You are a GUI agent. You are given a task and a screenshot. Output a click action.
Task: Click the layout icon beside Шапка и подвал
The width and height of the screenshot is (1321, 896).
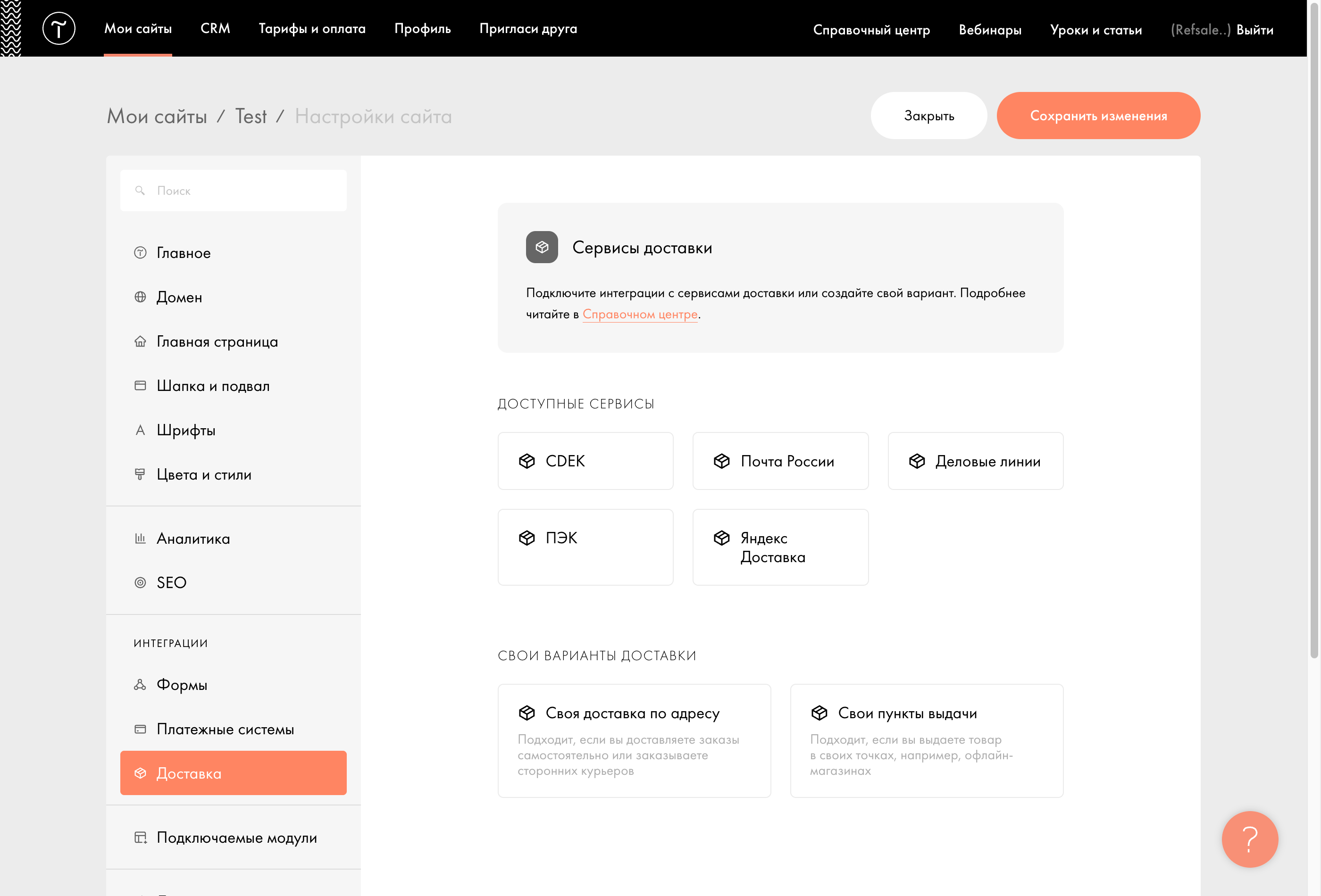(140, 385)
